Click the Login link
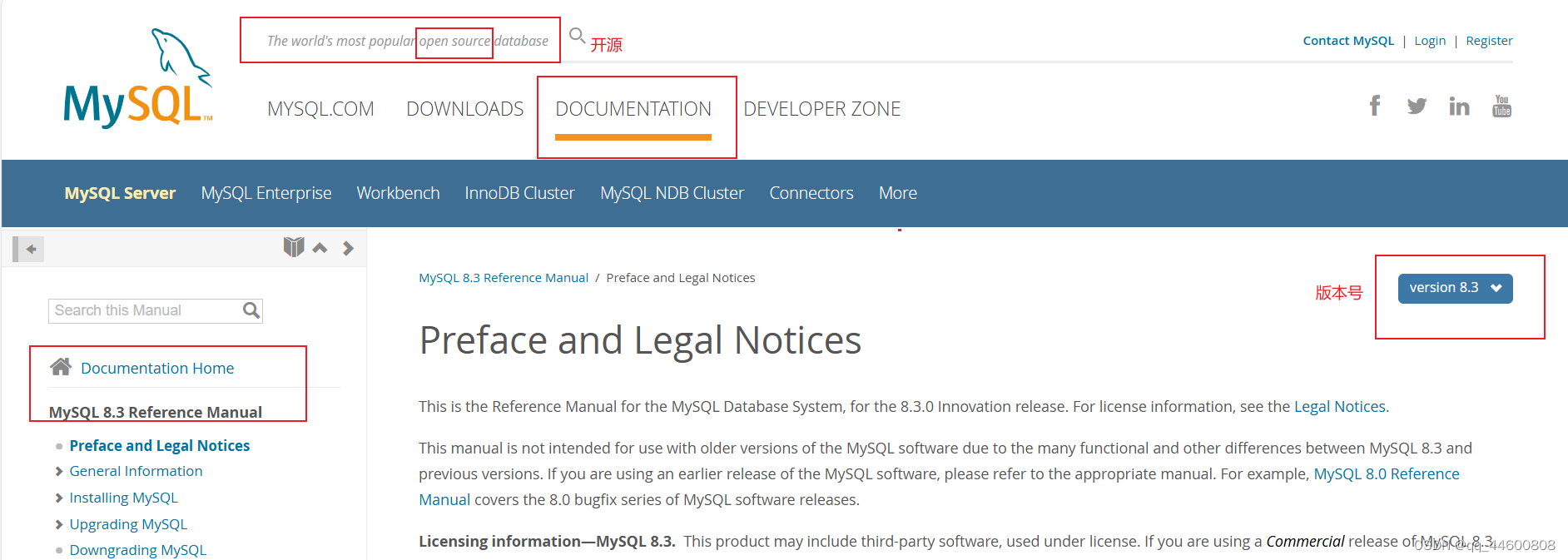Screen dimensions: 1568x560 coord(1430,41)
